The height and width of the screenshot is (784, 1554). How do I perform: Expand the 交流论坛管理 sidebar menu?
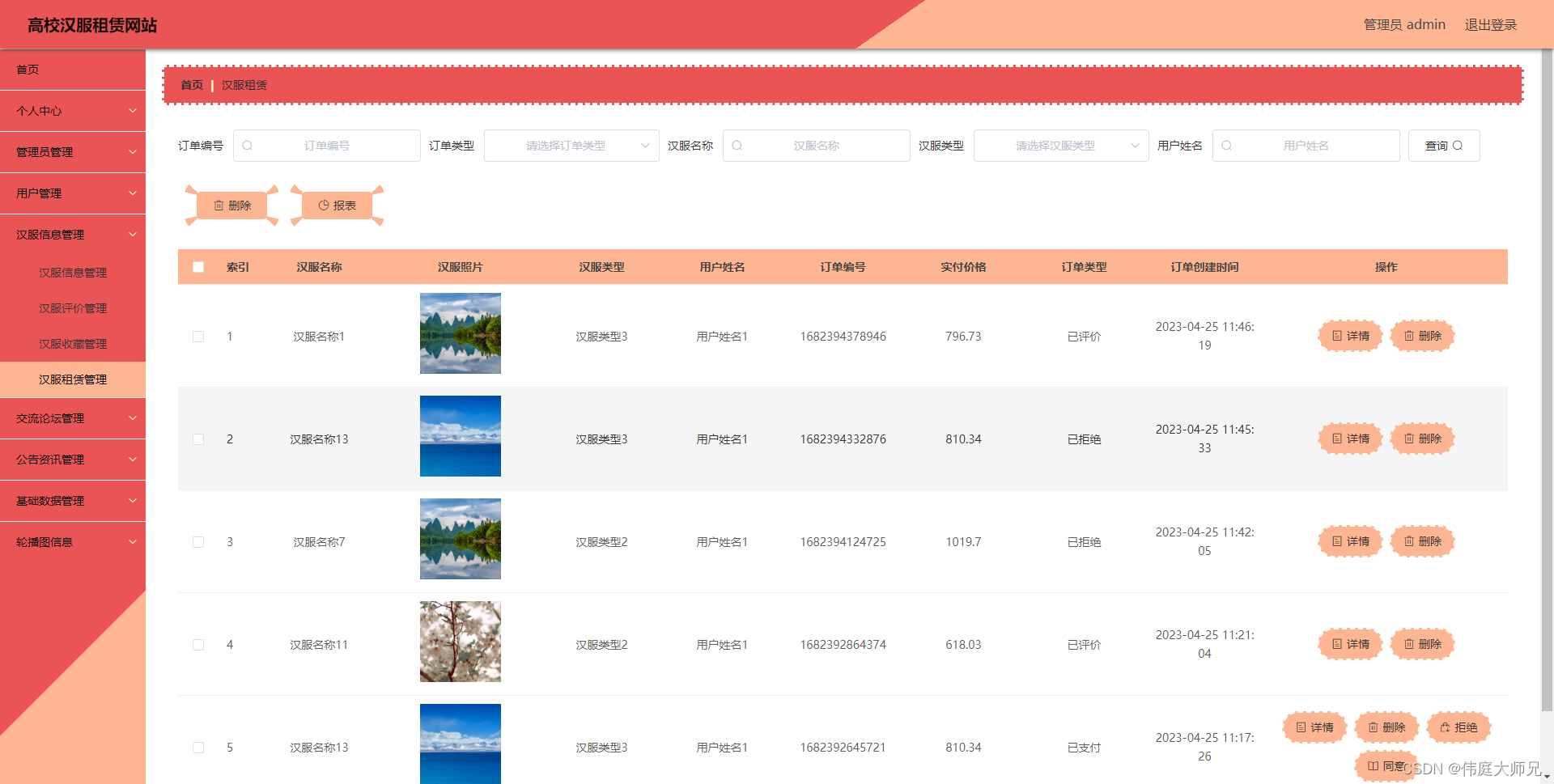click(x=73, y=418)
